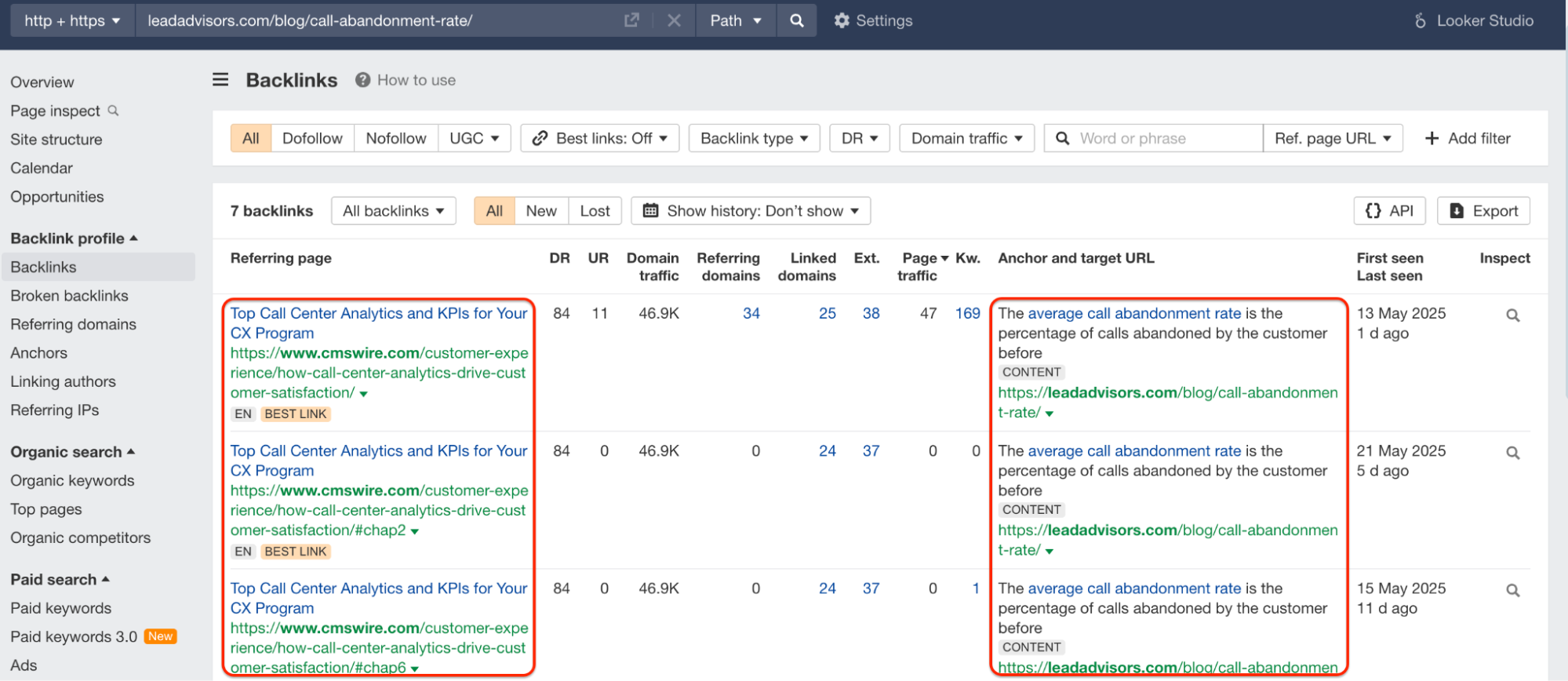Open first row linked domains 25
The height and width of the screenshot is (681, 1568).
point(828,313)
